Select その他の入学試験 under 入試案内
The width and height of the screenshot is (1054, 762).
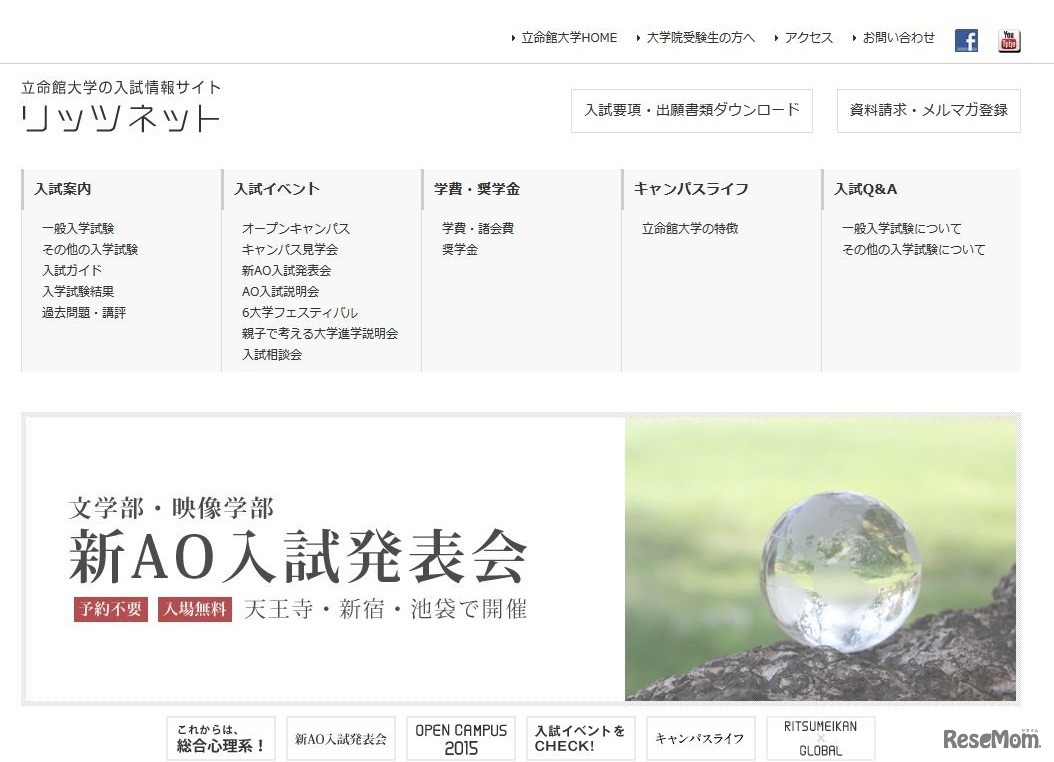90,249
